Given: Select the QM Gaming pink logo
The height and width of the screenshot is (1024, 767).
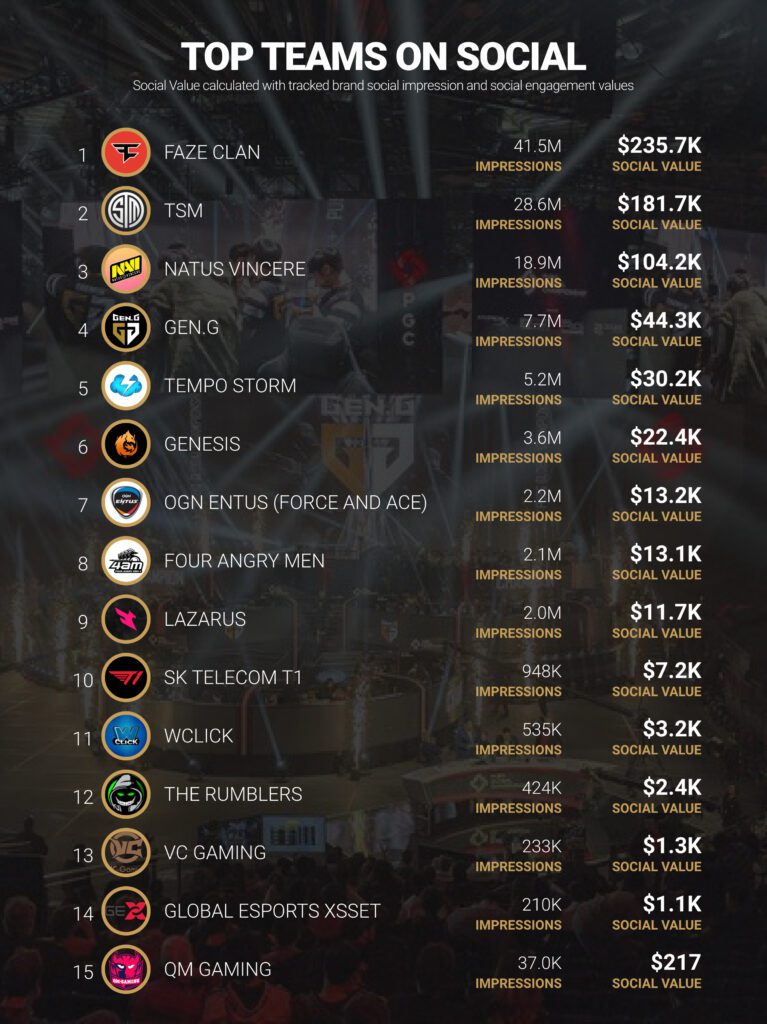Looking at the screenshot, I should click(x=126, y=969).
